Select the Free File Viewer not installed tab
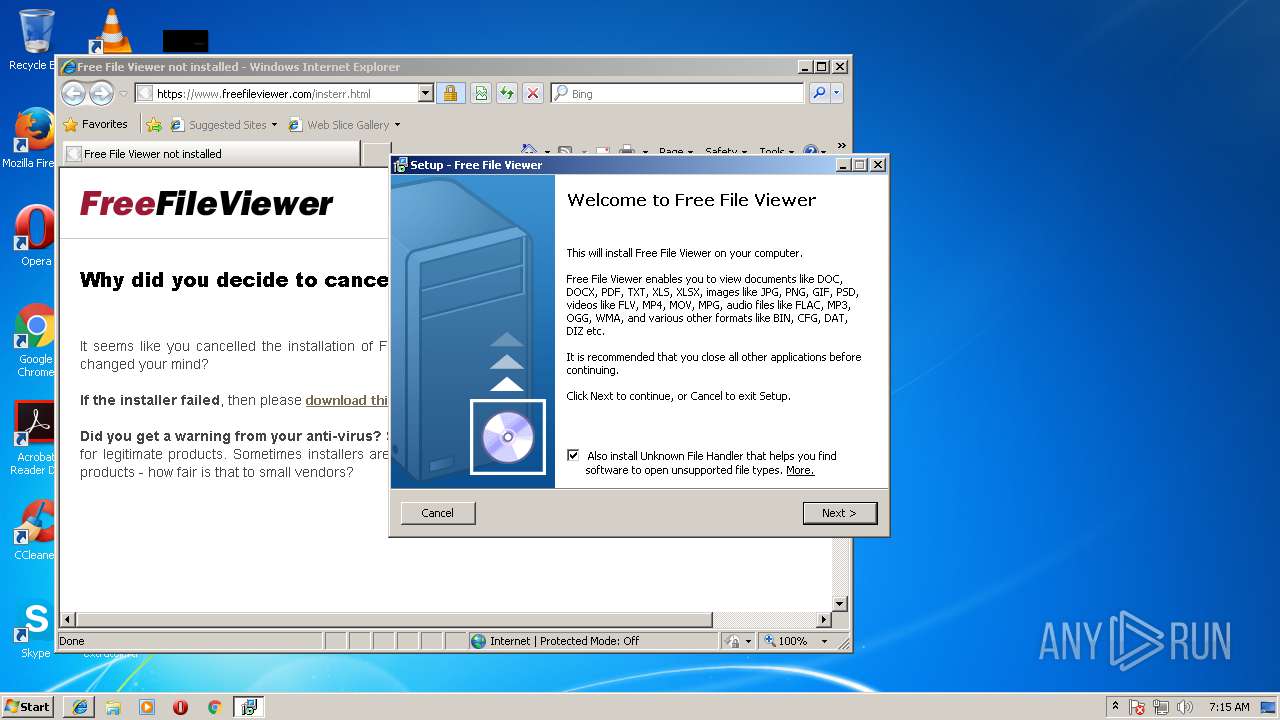The image size is (1280, 720). tap(211, 154)
